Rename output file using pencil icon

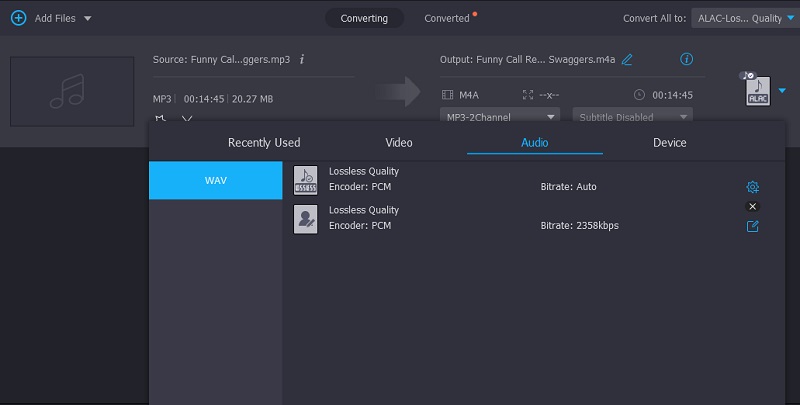627,59
